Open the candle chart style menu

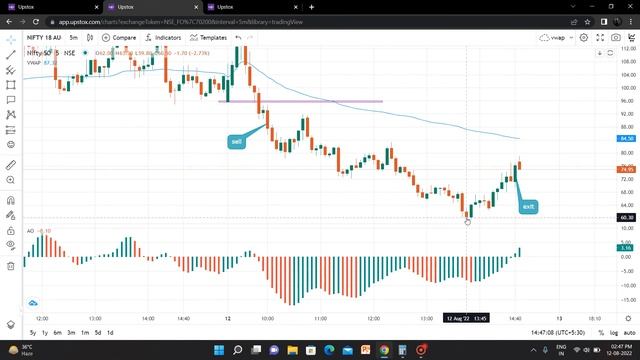[90, 38]
